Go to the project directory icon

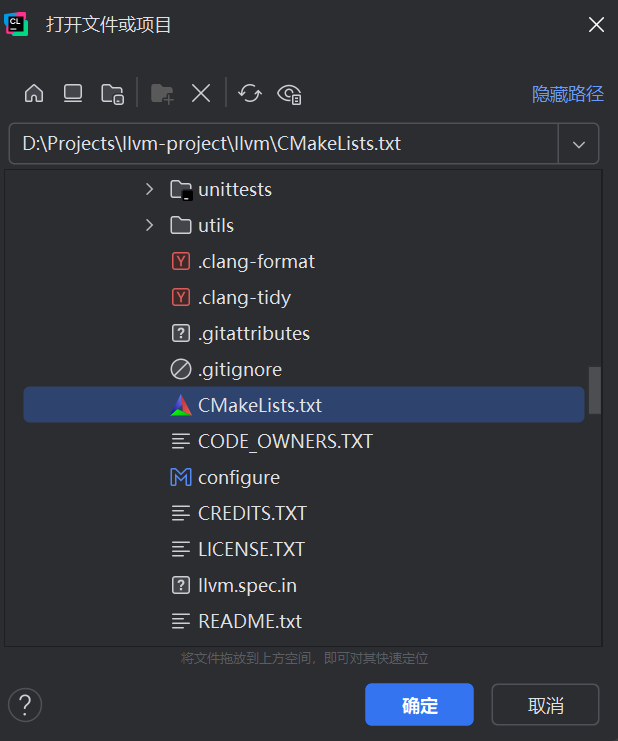coord(112,94)
